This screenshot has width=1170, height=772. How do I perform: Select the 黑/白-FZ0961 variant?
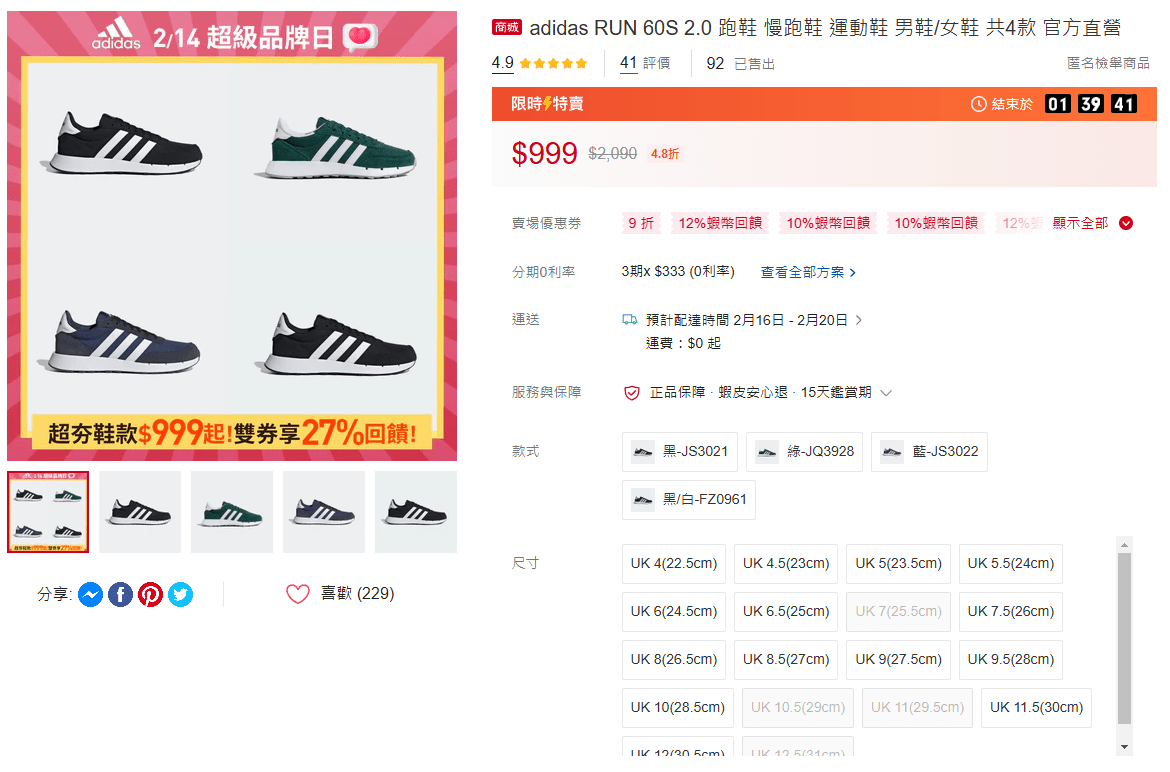click(x=688, y=500)
